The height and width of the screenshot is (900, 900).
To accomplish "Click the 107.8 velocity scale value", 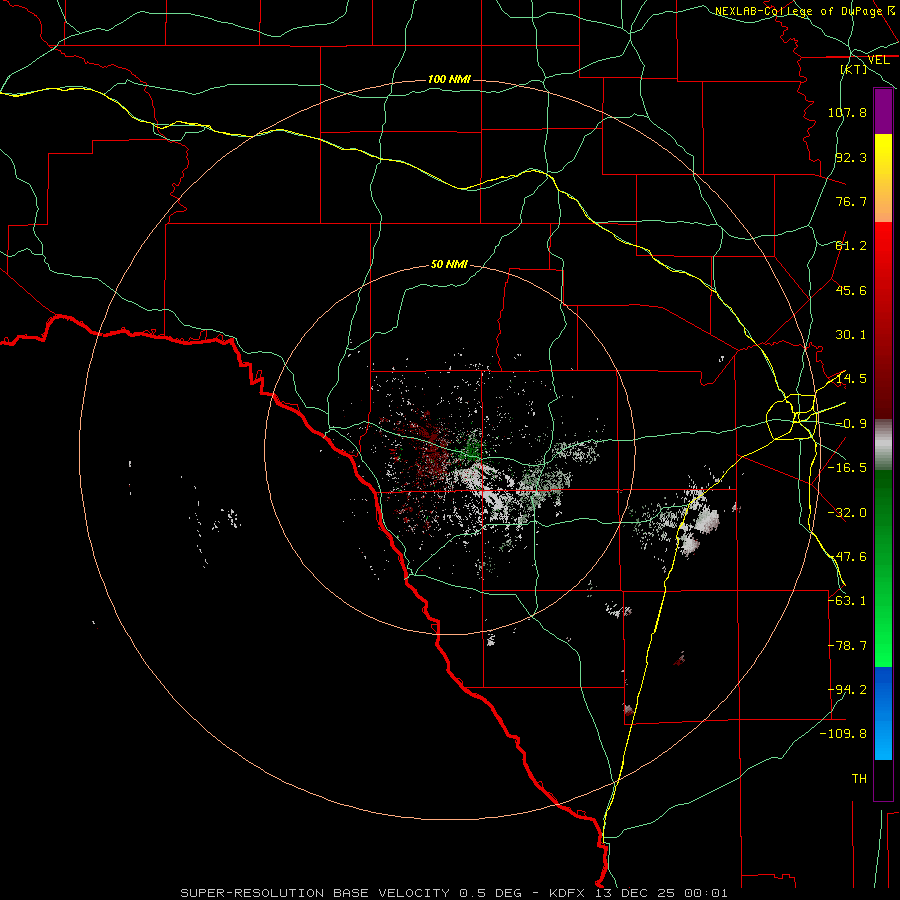I will click(x=847, y=112).
